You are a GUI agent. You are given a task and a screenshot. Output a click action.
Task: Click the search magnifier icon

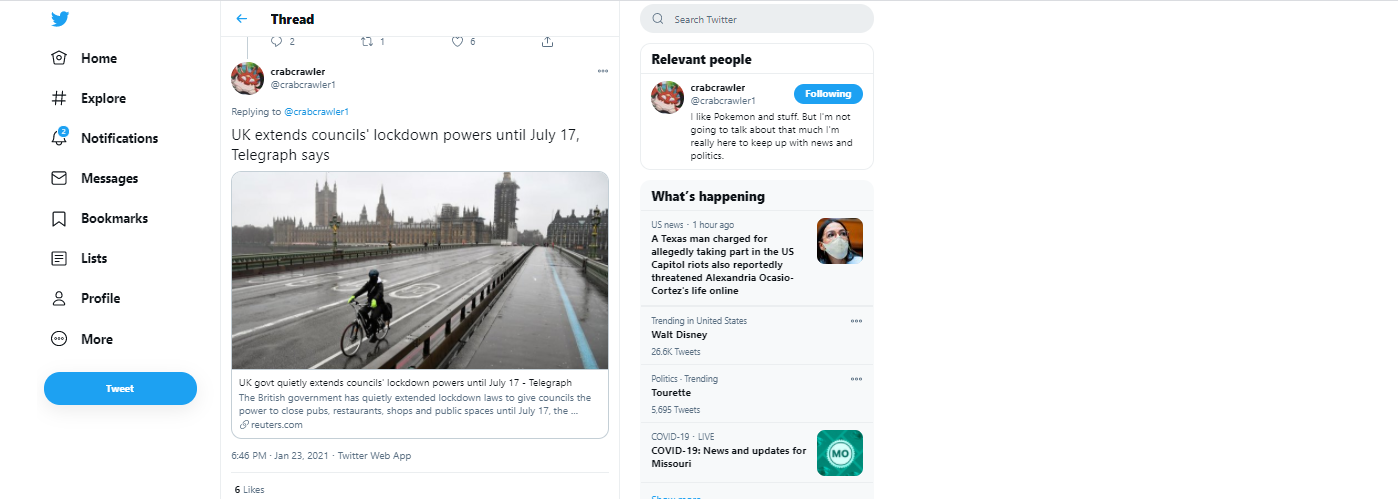coord(657,19)
